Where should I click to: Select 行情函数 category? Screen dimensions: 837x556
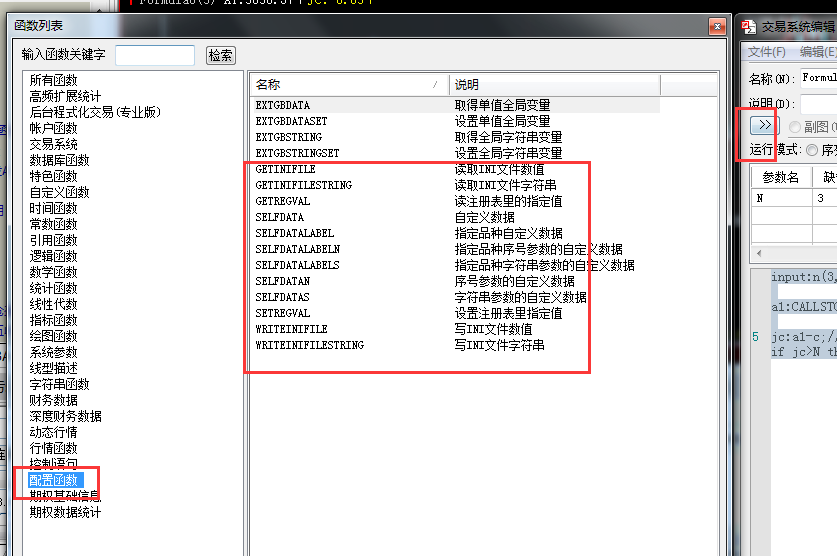53,448
